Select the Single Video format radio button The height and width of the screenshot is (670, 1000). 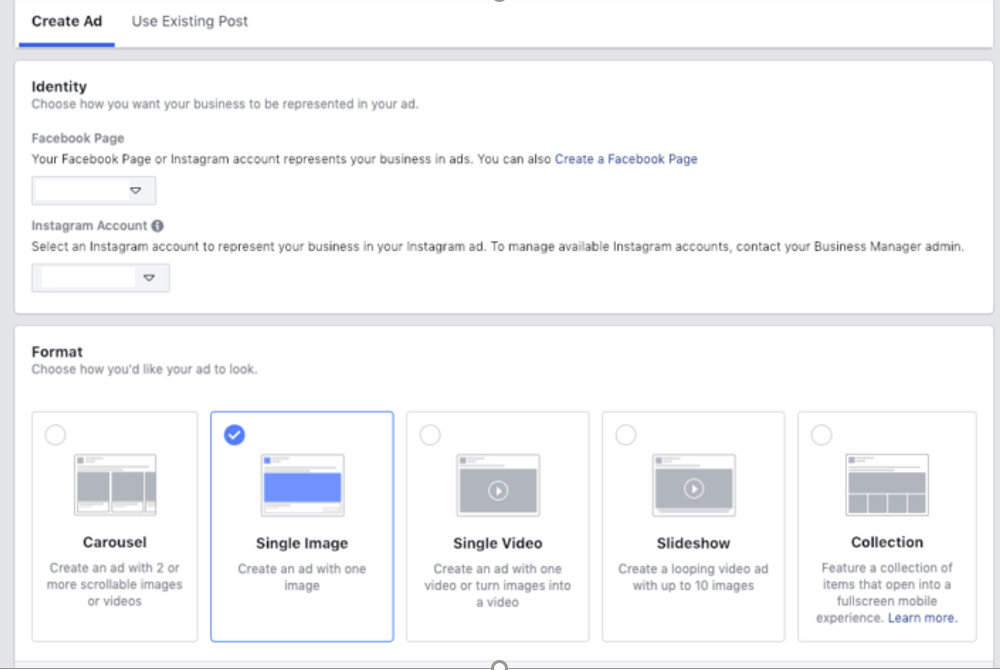[x=430, y=434]
